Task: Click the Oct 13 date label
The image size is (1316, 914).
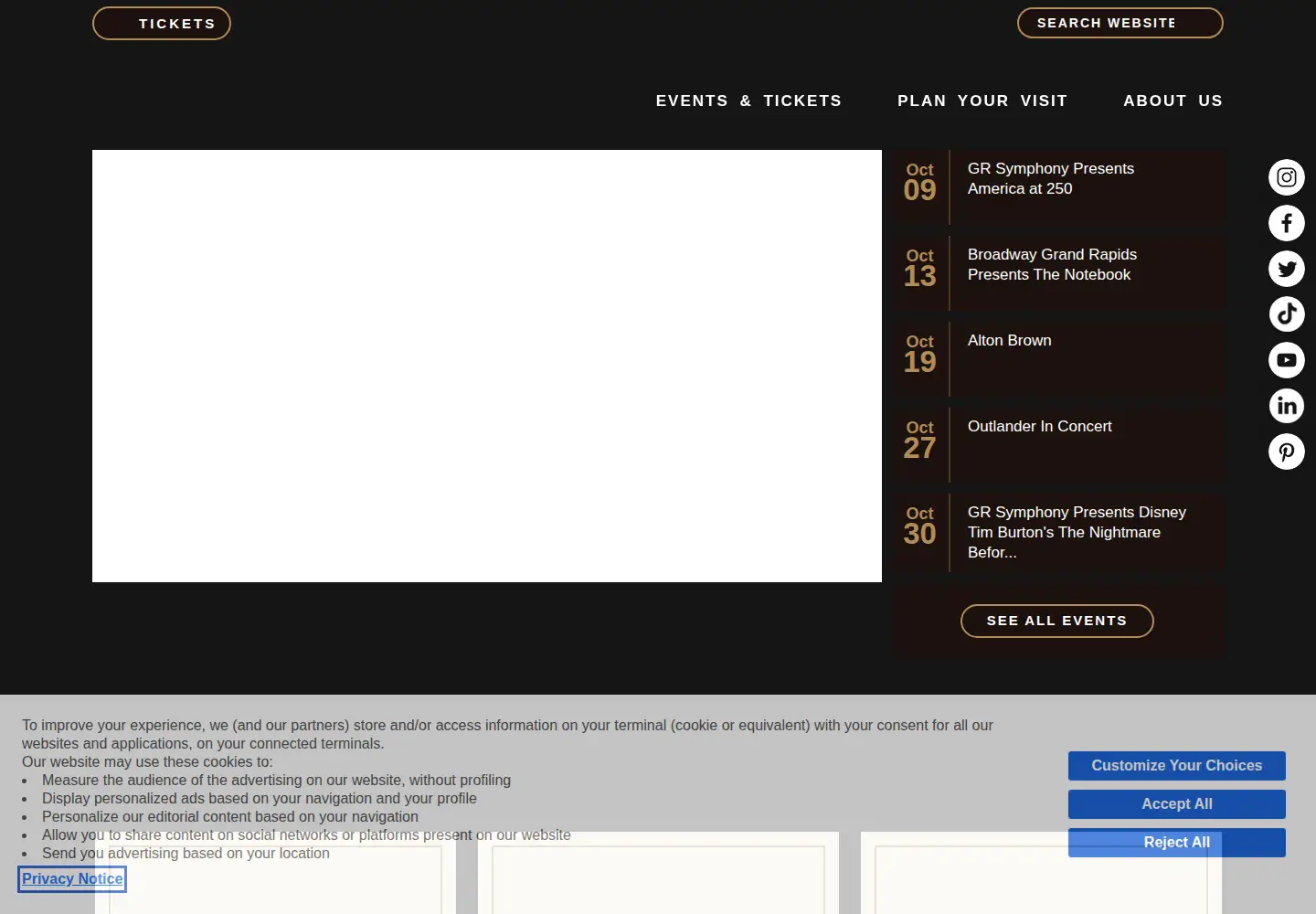Action: point(920,268)
